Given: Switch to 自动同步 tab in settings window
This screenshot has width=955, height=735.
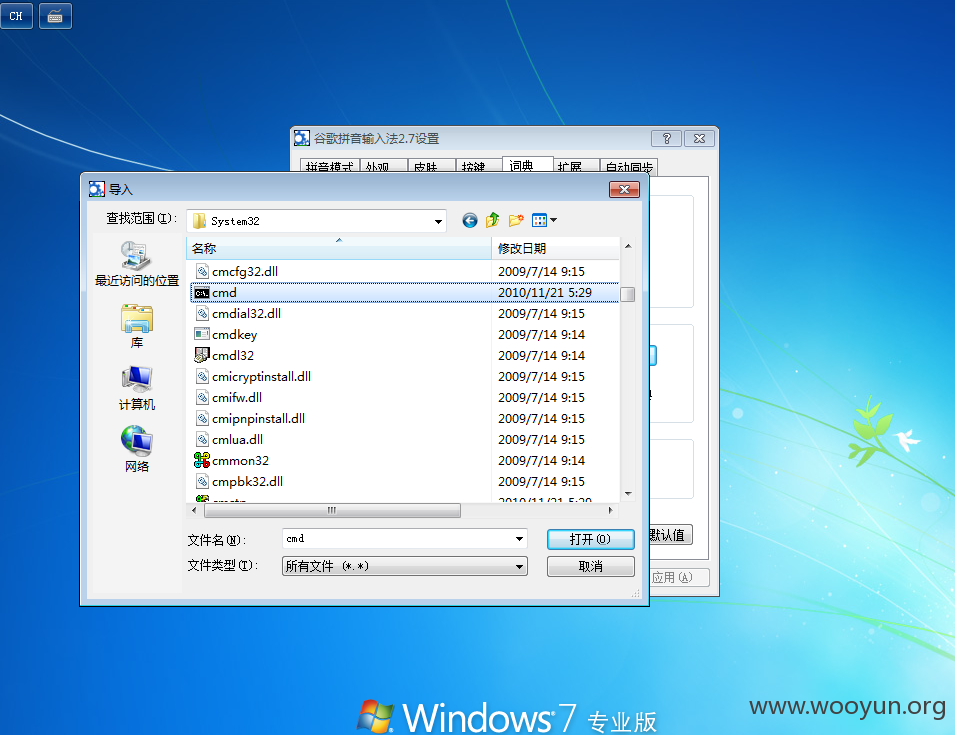Looking at the screenshot, I should [x=629, y=166].
